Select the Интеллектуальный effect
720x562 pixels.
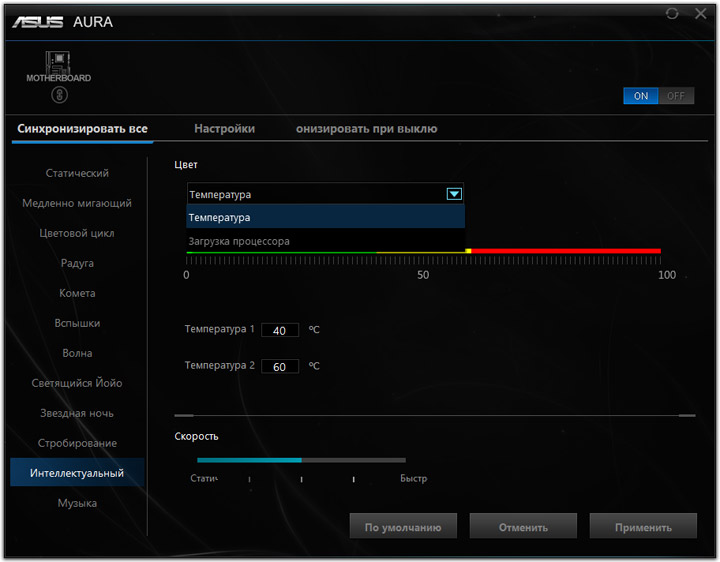point(77,472)
